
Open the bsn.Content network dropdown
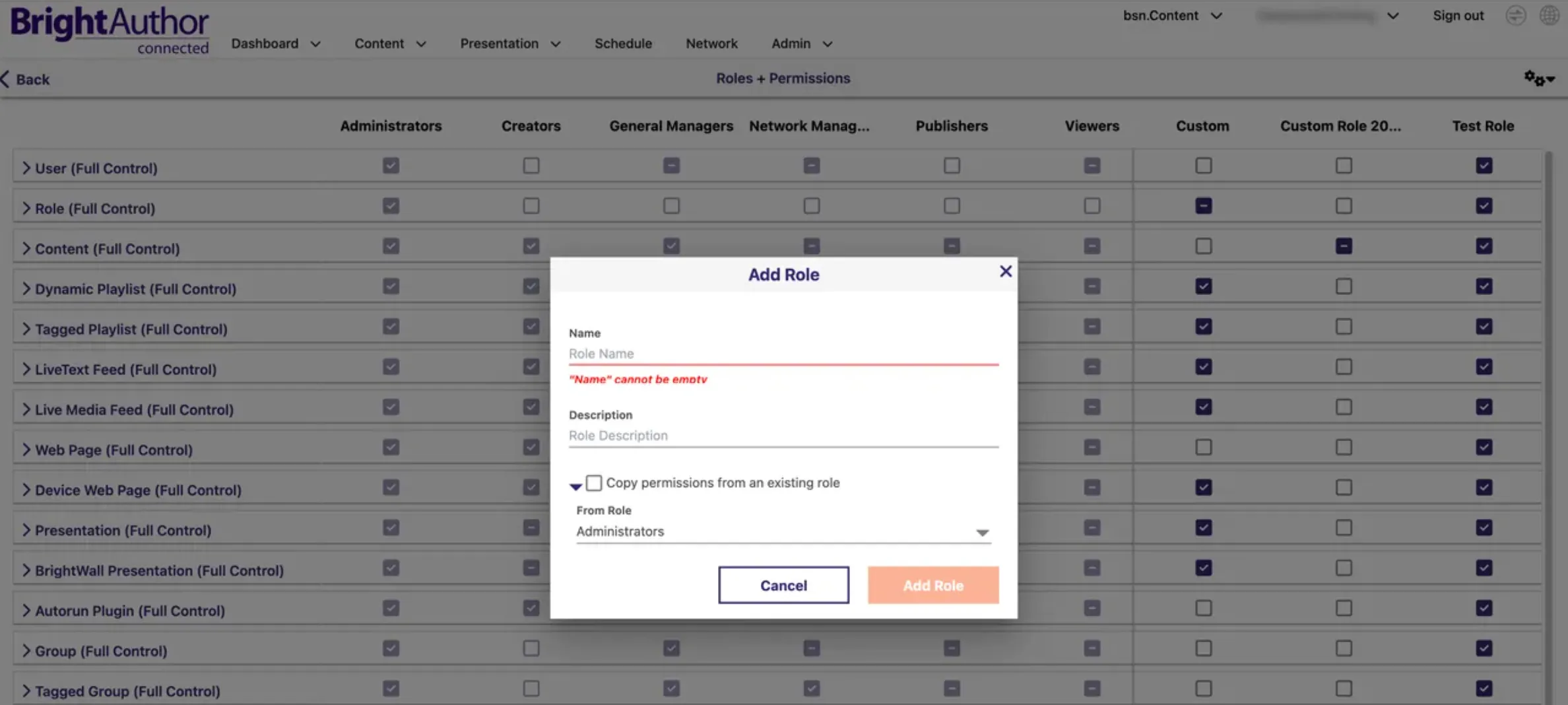click(x=1173, y=15)
